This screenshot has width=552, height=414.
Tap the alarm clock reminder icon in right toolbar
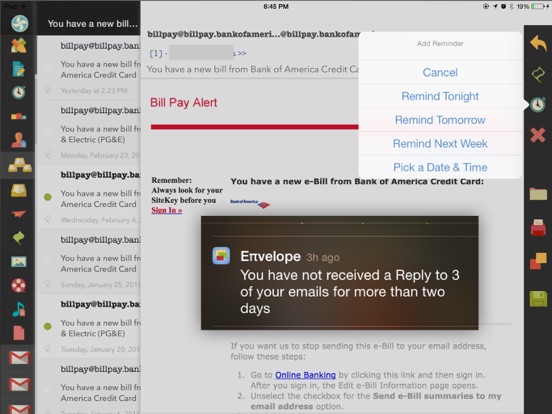pyautogui.click(x=538, y=105)
